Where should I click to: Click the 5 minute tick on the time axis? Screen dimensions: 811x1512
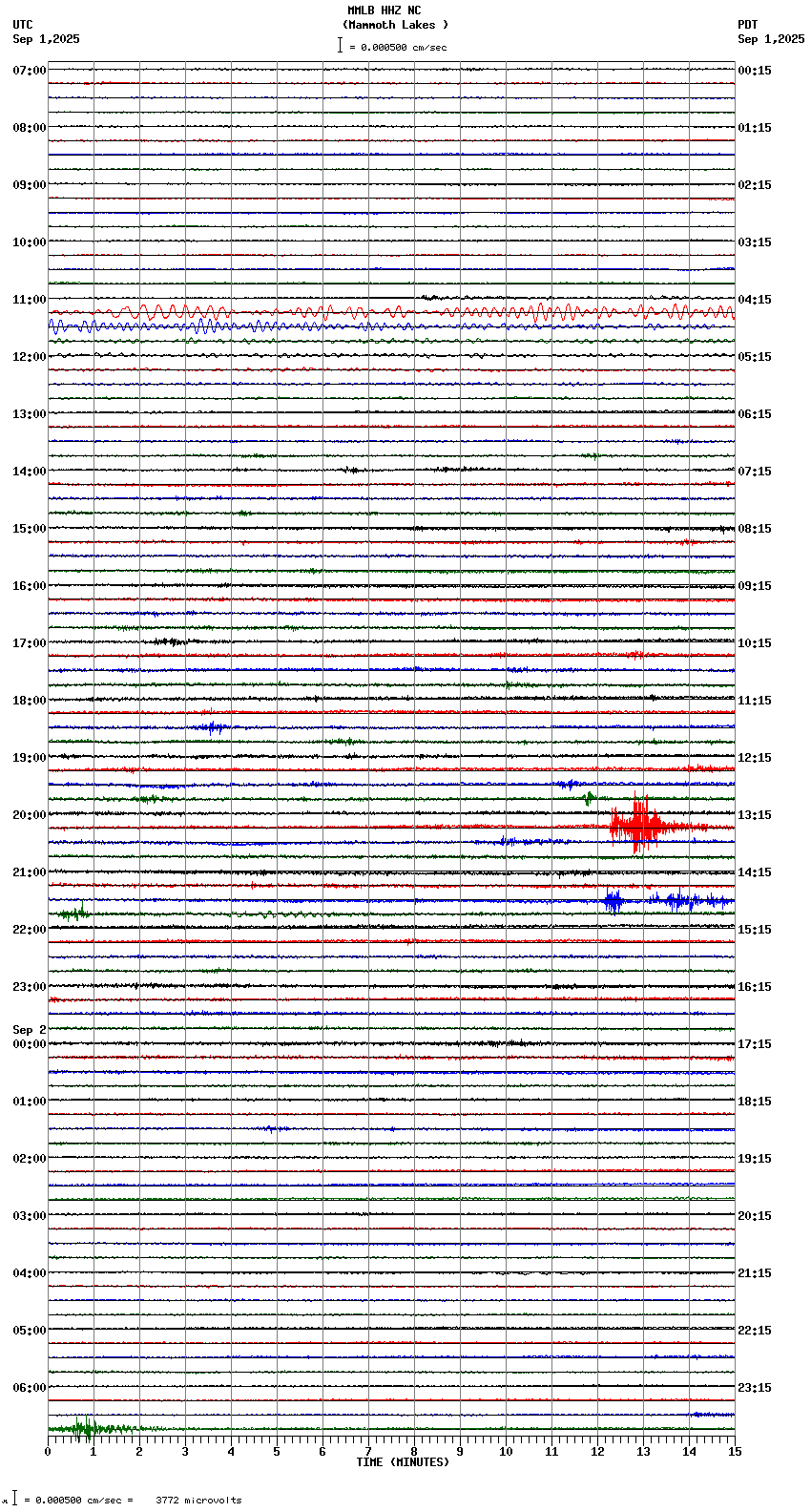[x=277, y=1452]
